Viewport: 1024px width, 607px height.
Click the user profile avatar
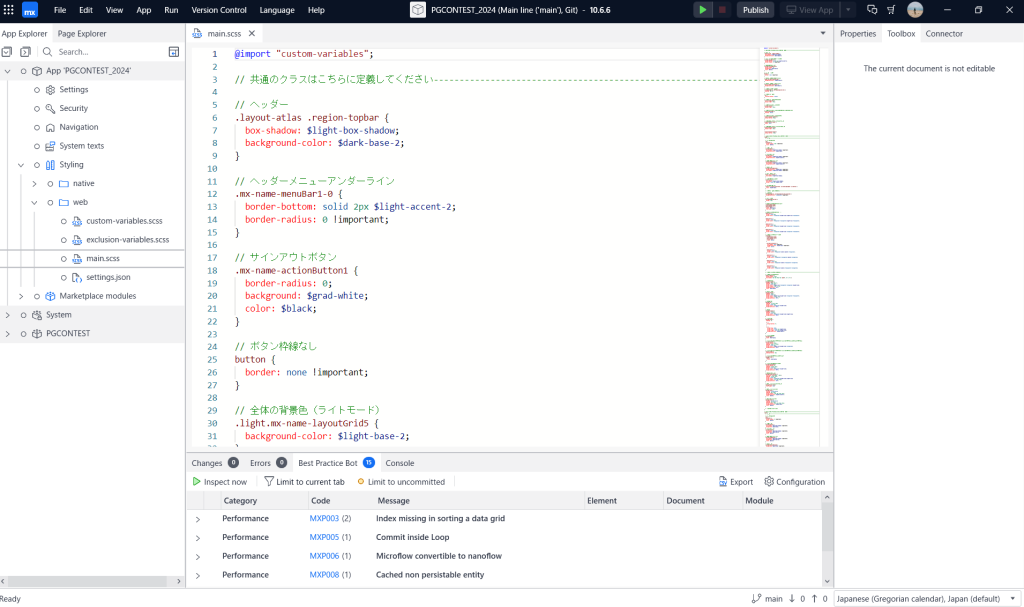click(915, 10)
